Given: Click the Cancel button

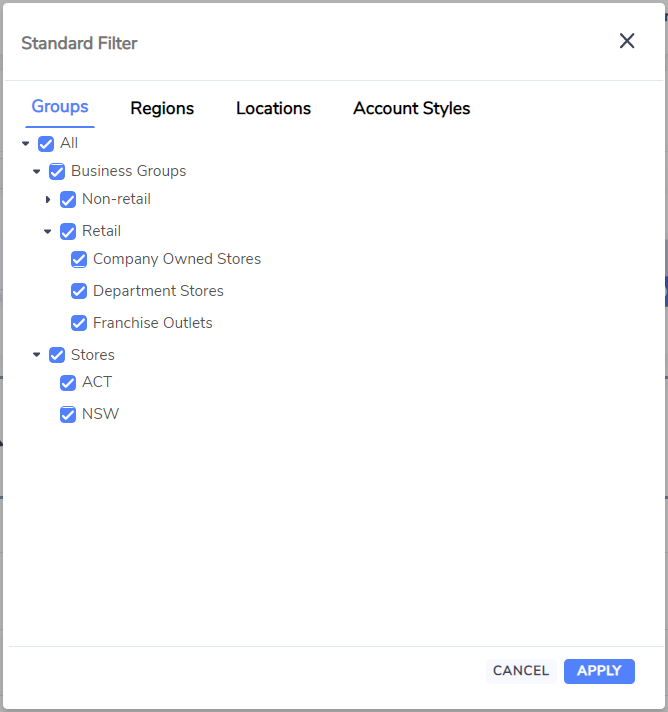Looking at the screenshot, I should 521,671.
